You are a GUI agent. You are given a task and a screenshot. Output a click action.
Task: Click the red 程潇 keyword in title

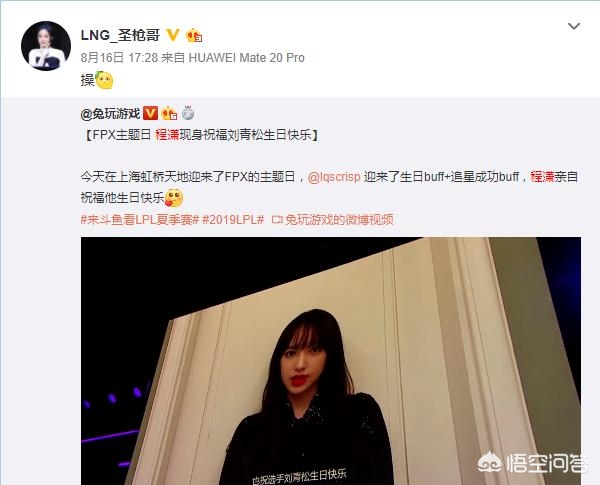tap(167, 135)
